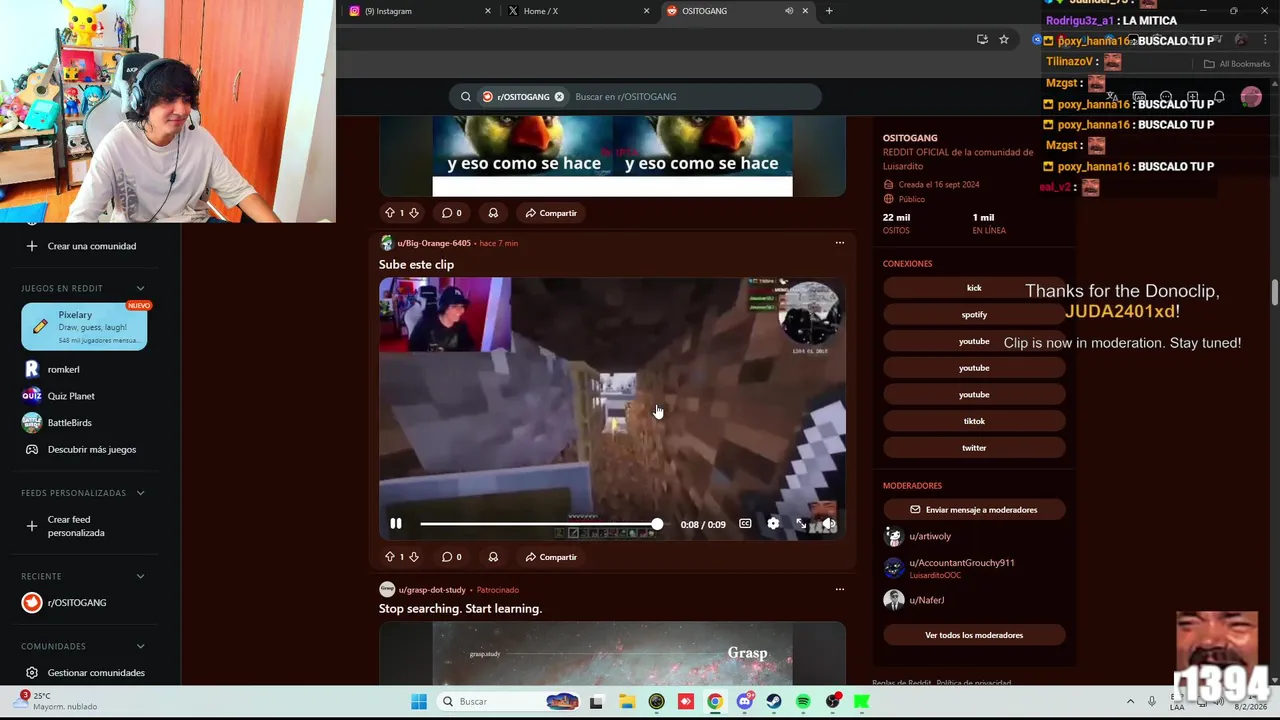The width and height of the screenshot is (1280, 720).
Task: Open moderator u/NaferJ profile
Action: [x=926, y=600]
